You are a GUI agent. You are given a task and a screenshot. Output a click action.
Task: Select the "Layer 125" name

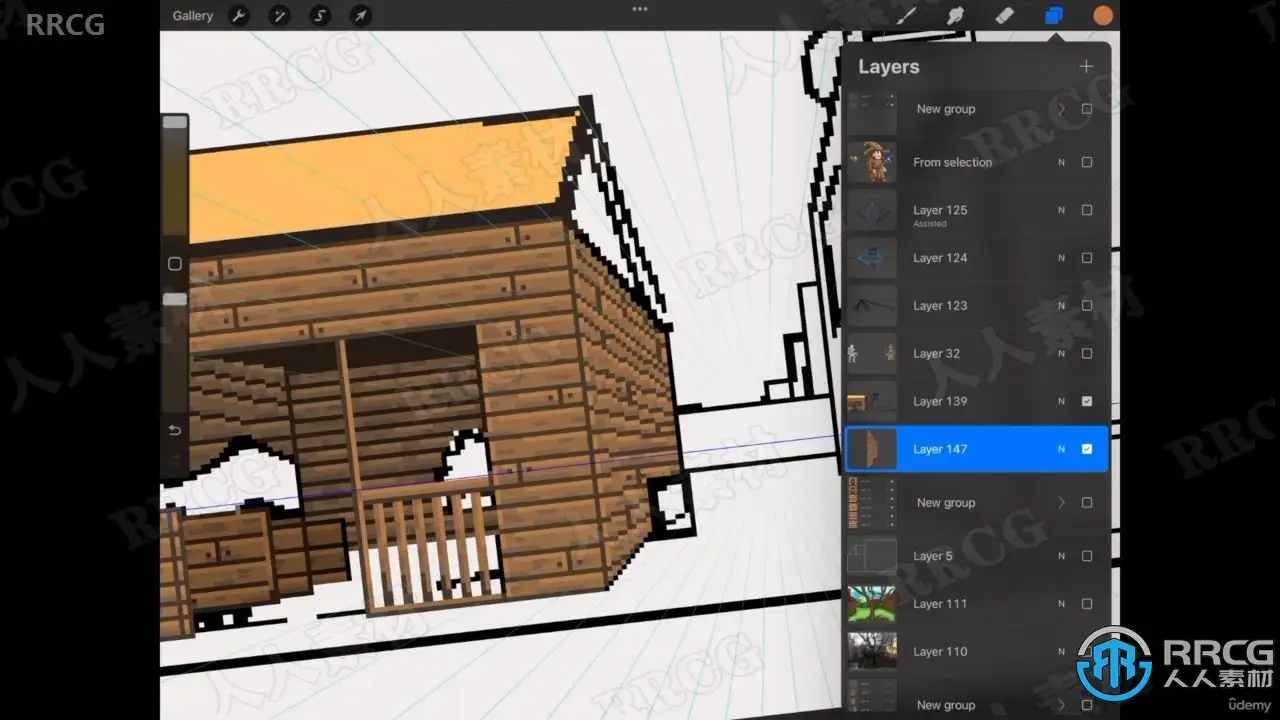click(940, 210)
